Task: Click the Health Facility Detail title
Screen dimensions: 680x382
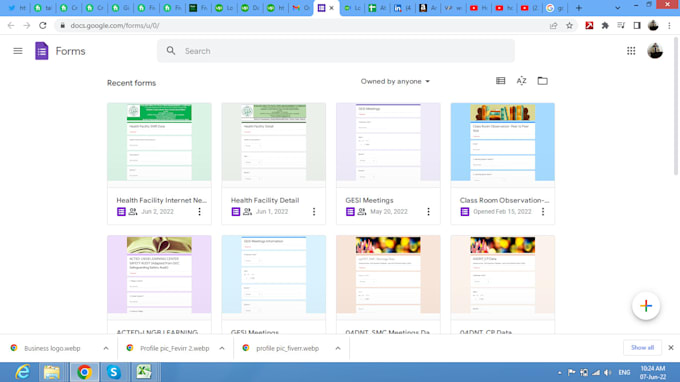Action: [x=265, y=200]
